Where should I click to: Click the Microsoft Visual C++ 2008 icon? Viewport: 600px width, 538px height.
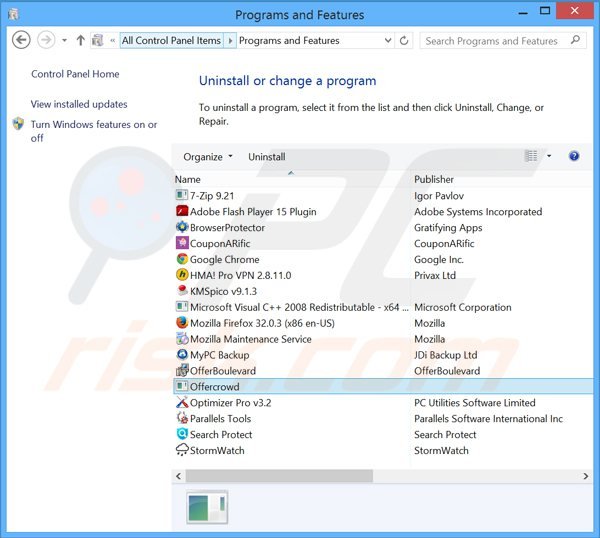[x=182, y=307]
